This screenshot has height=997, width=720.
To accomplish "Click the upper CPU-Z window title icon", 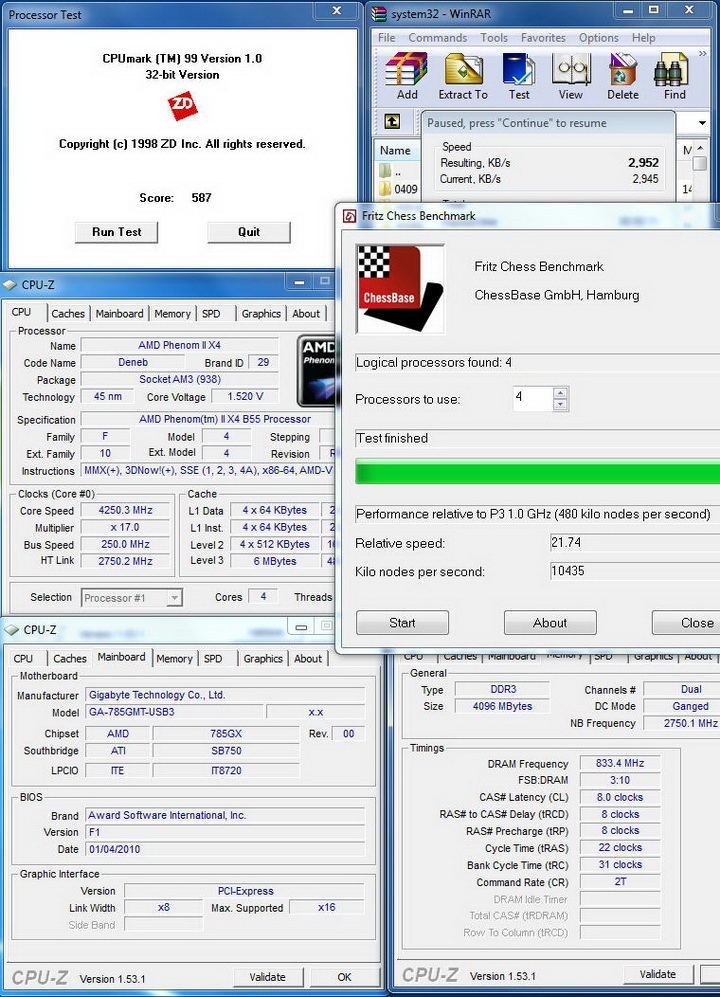I will click(x=10, y=285).
